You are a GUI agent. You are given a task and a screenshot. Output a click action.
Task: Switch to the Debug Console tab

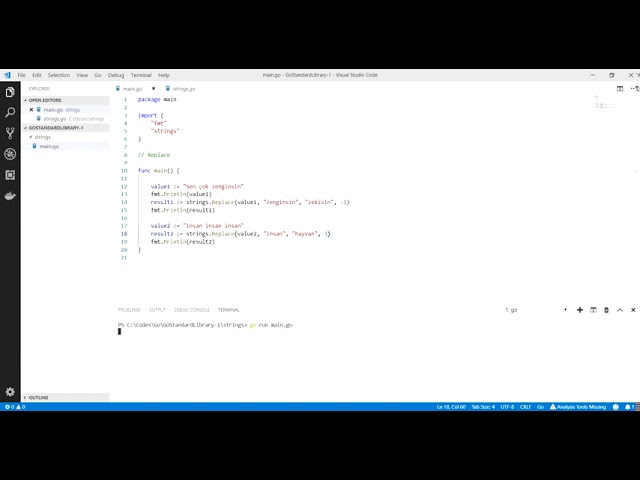tap(192, 310)
